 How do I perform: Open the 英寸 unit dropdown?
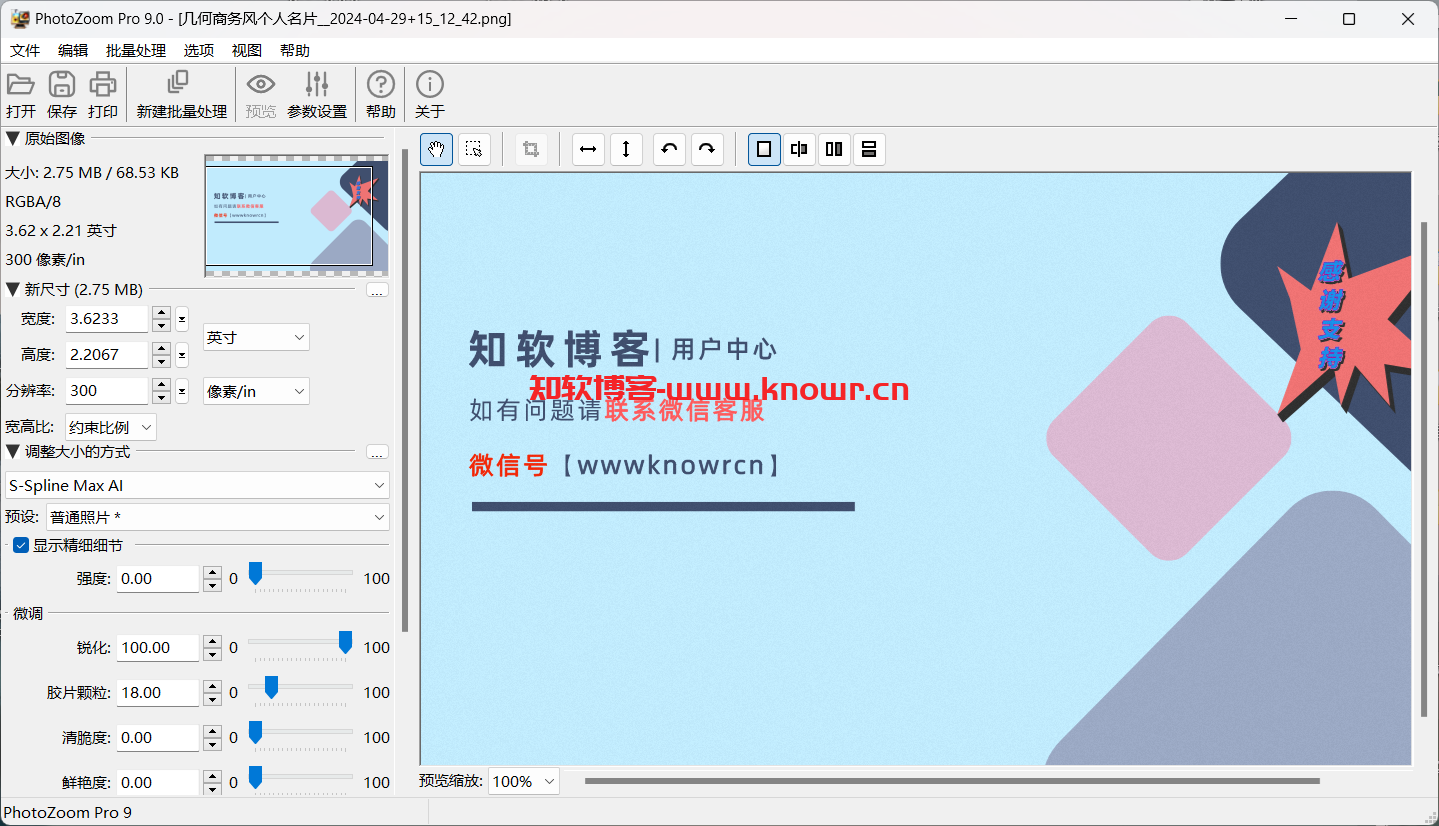tap(256, 338)
